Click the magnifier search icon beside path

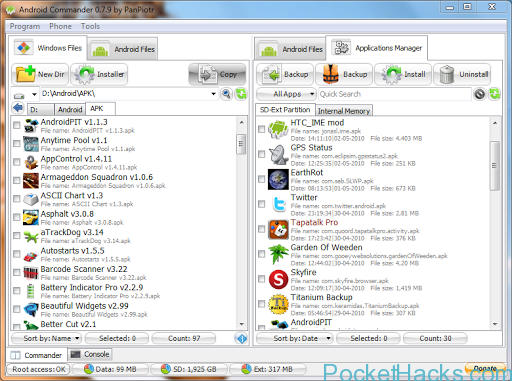(227, 94)
